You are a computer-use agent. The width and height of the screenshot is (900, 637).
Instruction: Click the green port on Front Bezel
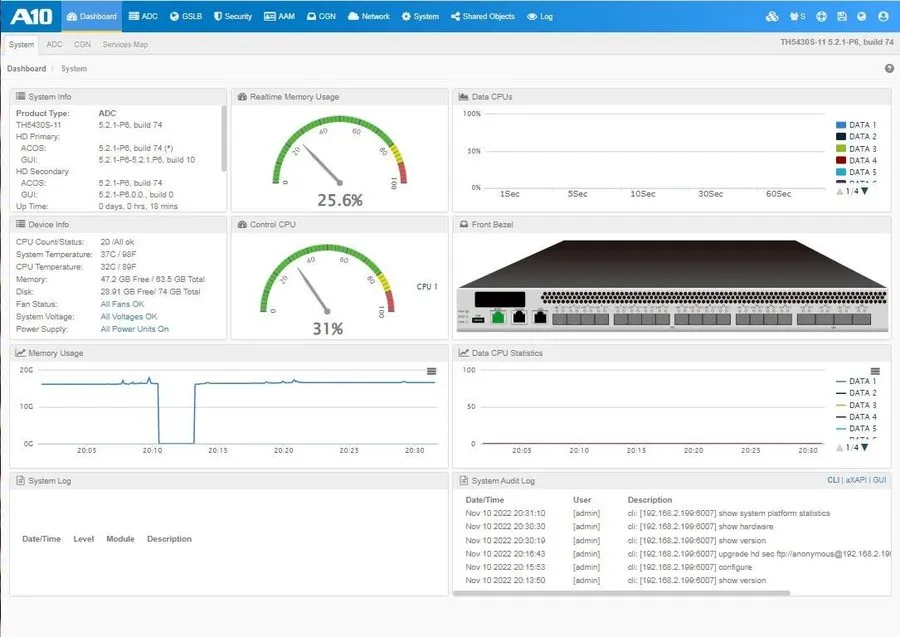498,316
